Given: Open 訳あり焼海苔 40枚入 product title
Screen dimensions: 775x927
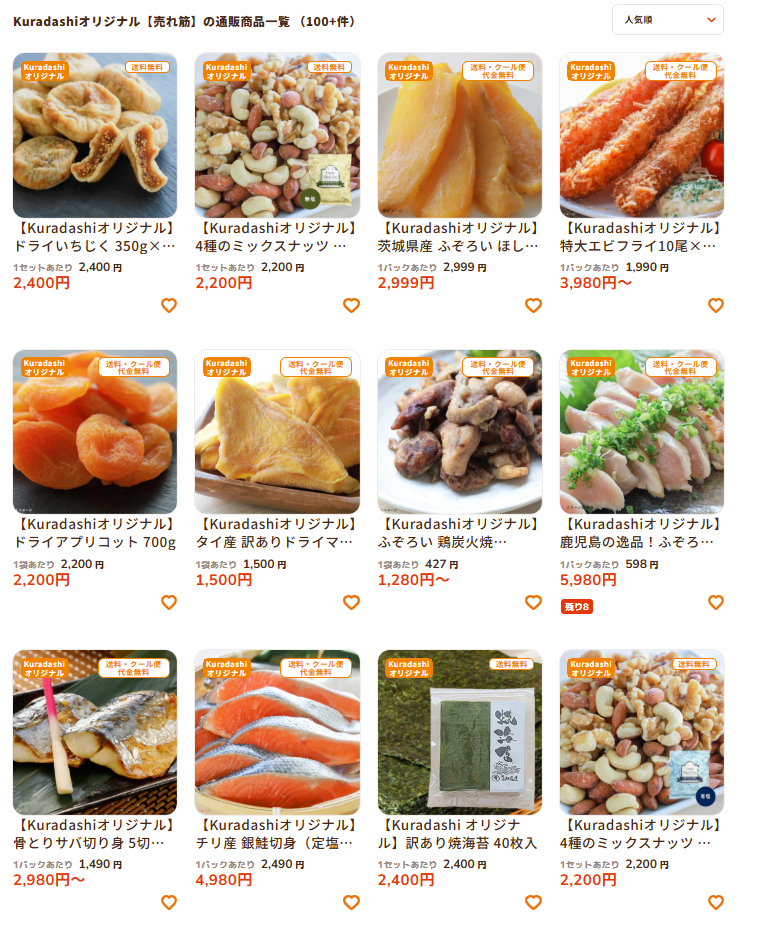Looking at the screenshot, I should [458, 834].
